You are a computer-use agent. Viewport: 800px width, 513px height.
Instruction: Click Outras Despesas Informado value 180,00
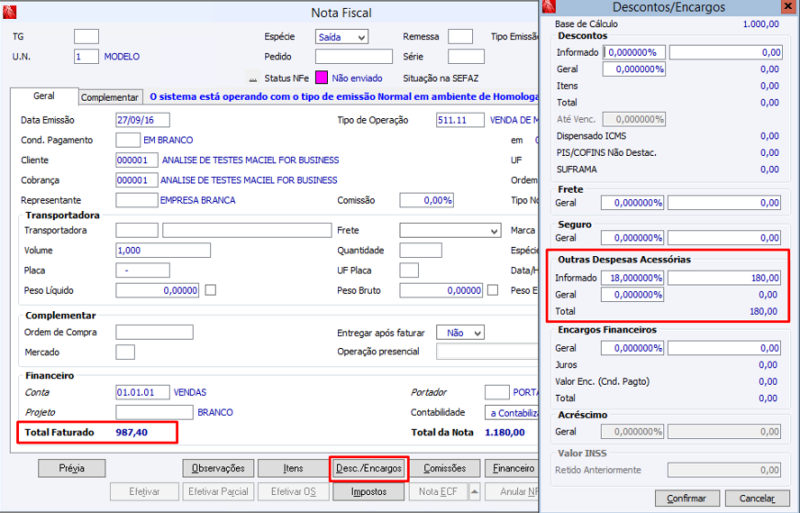click(x=724, y=278)
